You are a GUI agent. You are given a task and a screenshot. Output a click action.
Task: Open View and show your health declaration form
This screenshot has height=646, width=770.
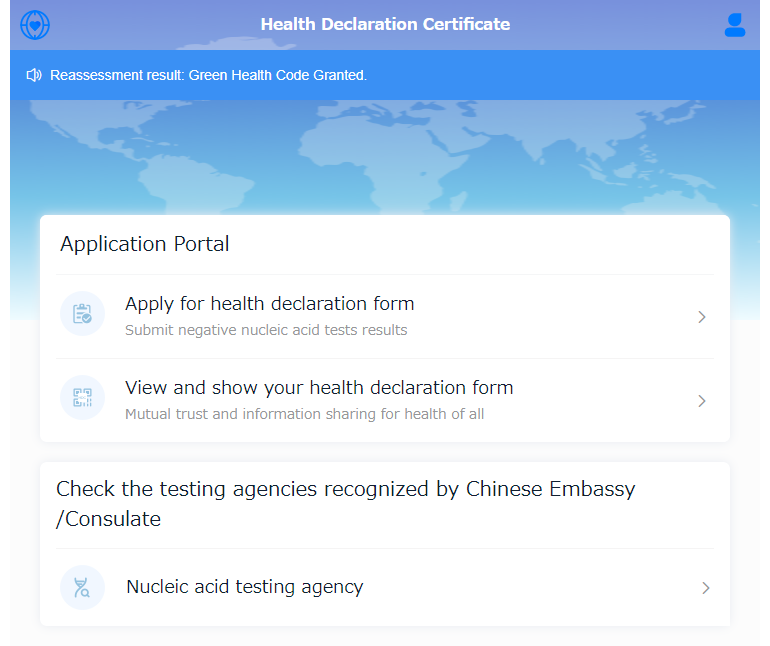point(385,400)
